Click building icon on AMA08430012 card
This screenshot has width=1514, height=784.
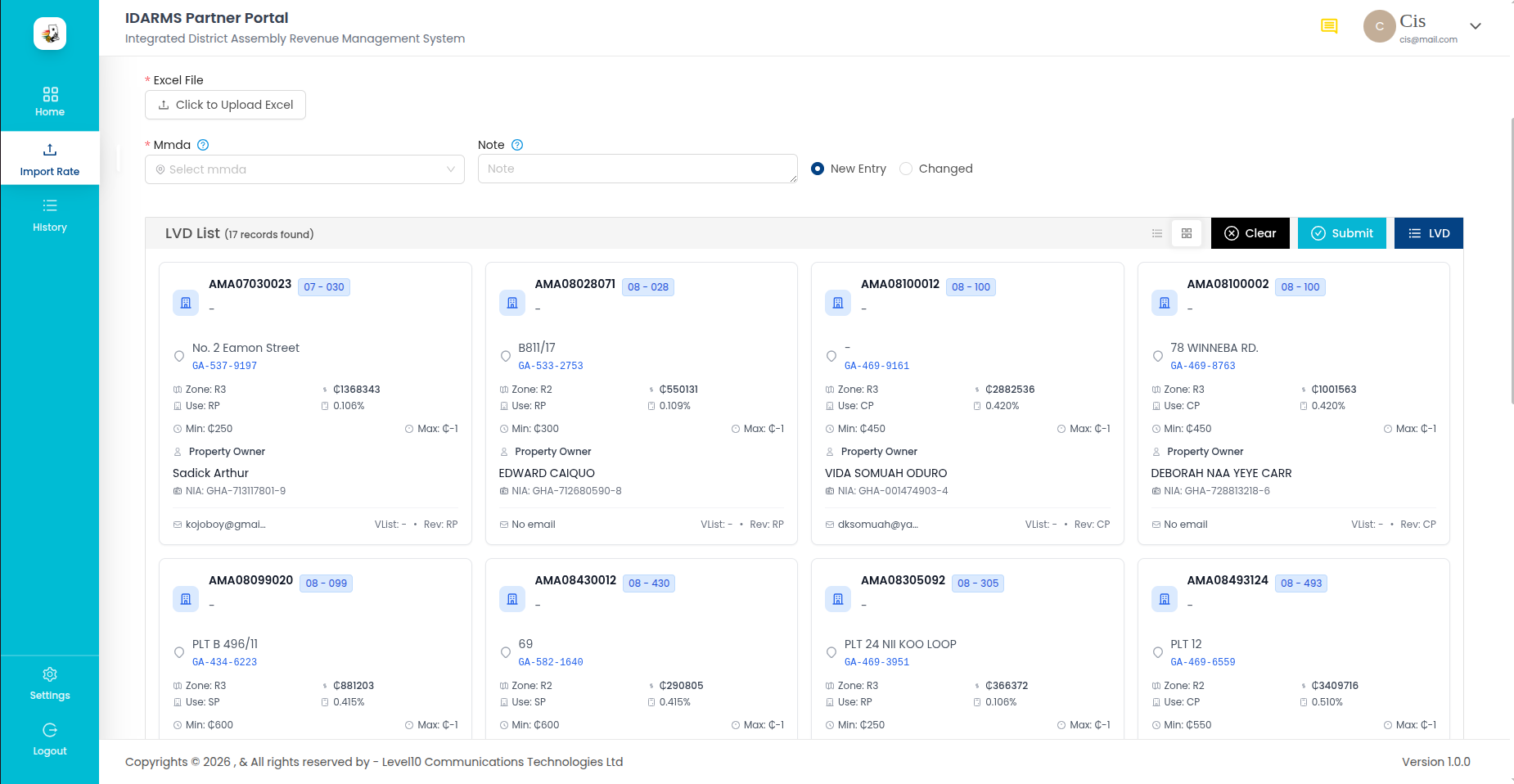512,599
